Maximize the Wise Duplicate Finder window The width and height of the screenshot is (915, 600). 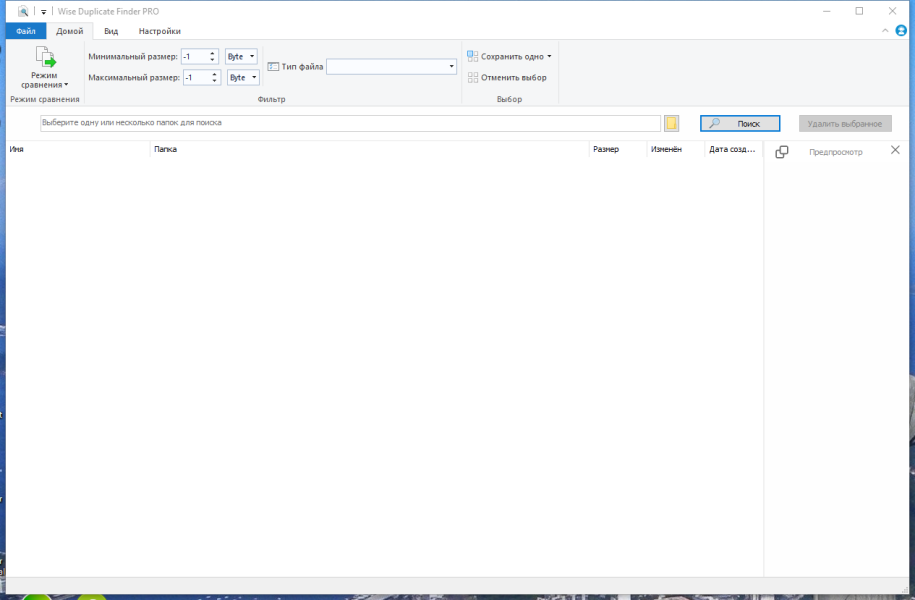coord(859,11)
